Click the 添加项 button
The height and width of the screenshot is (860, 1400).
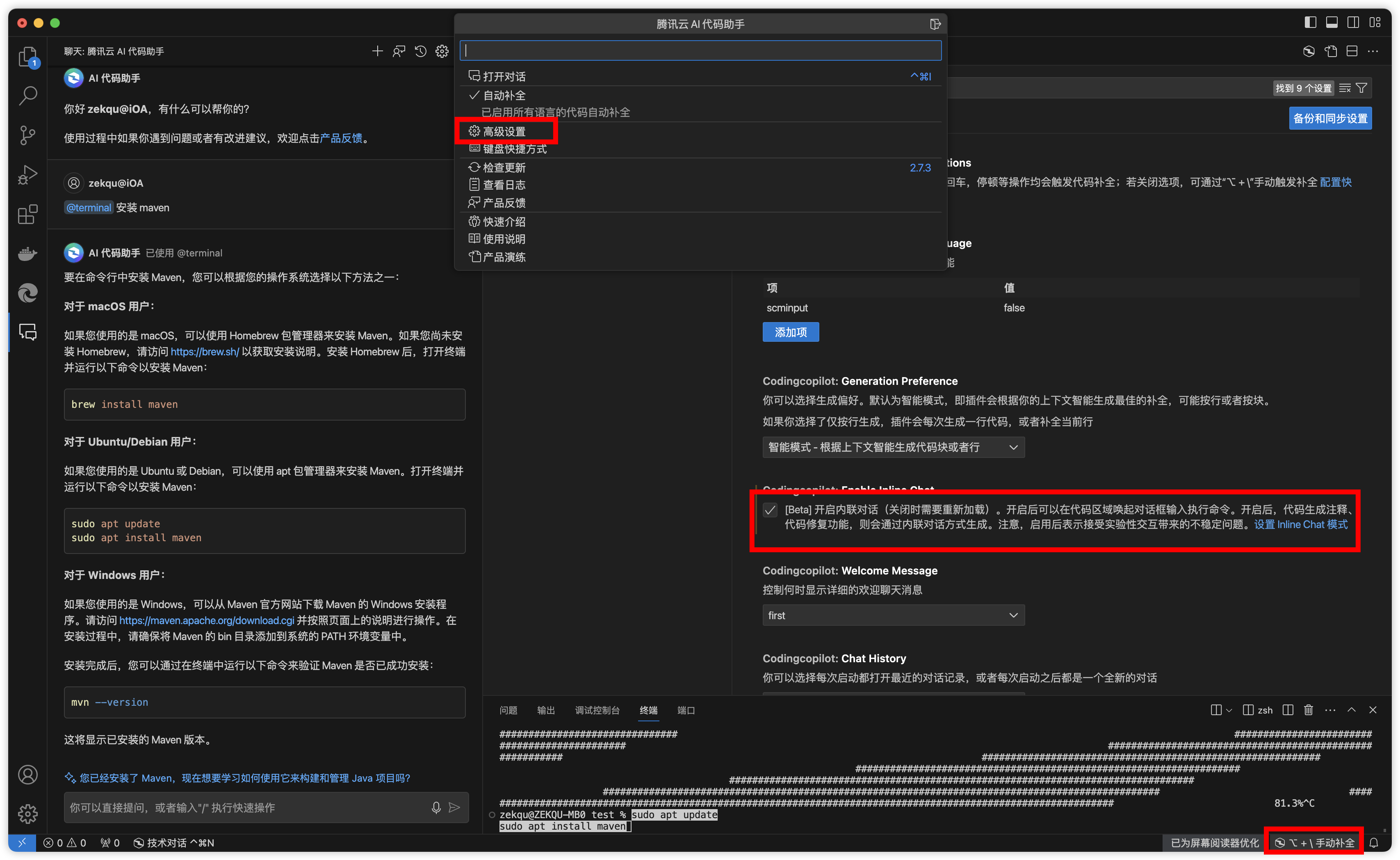[791, 332]
